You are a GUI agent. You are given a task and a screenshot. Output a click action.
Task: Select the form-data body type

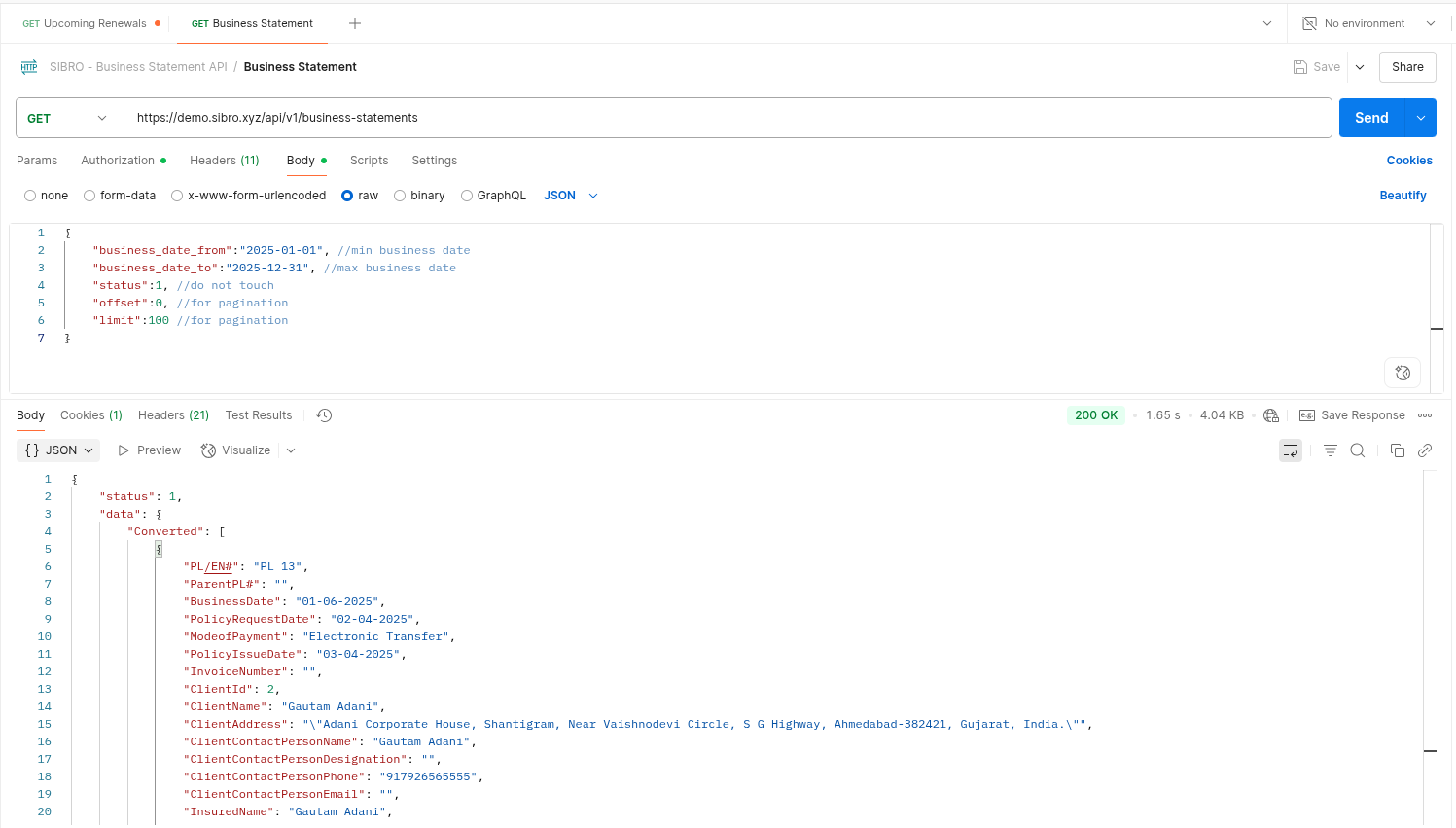click(x=89, y=196)
